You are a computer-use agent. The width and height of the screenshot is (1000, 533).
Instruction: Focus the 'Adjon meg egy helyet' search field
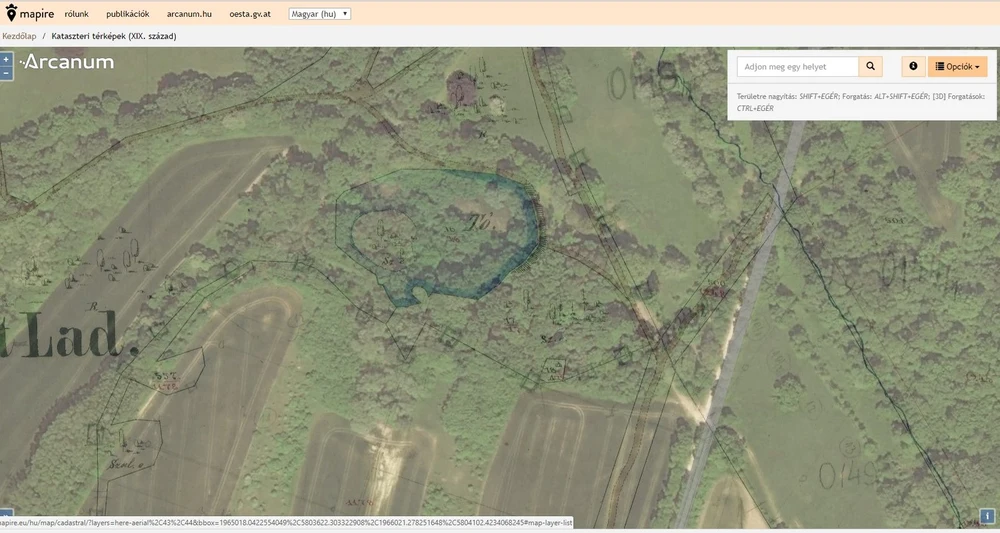pyautogui.click(x=798, y=66)
